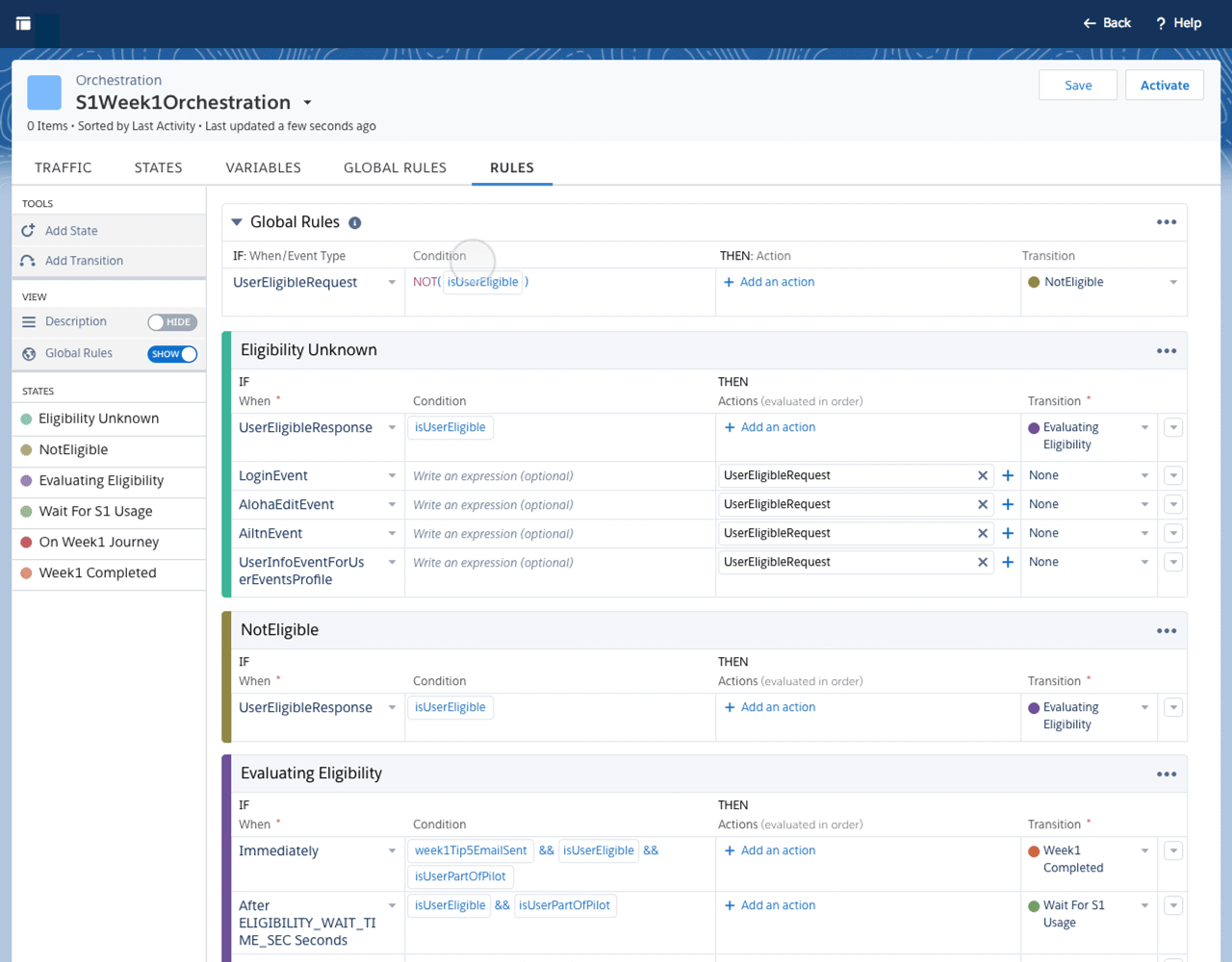Viewport: 1232px width, 962px height.
Task: Add another action to LoginEvent row
Action: (x=1008, y=476)
